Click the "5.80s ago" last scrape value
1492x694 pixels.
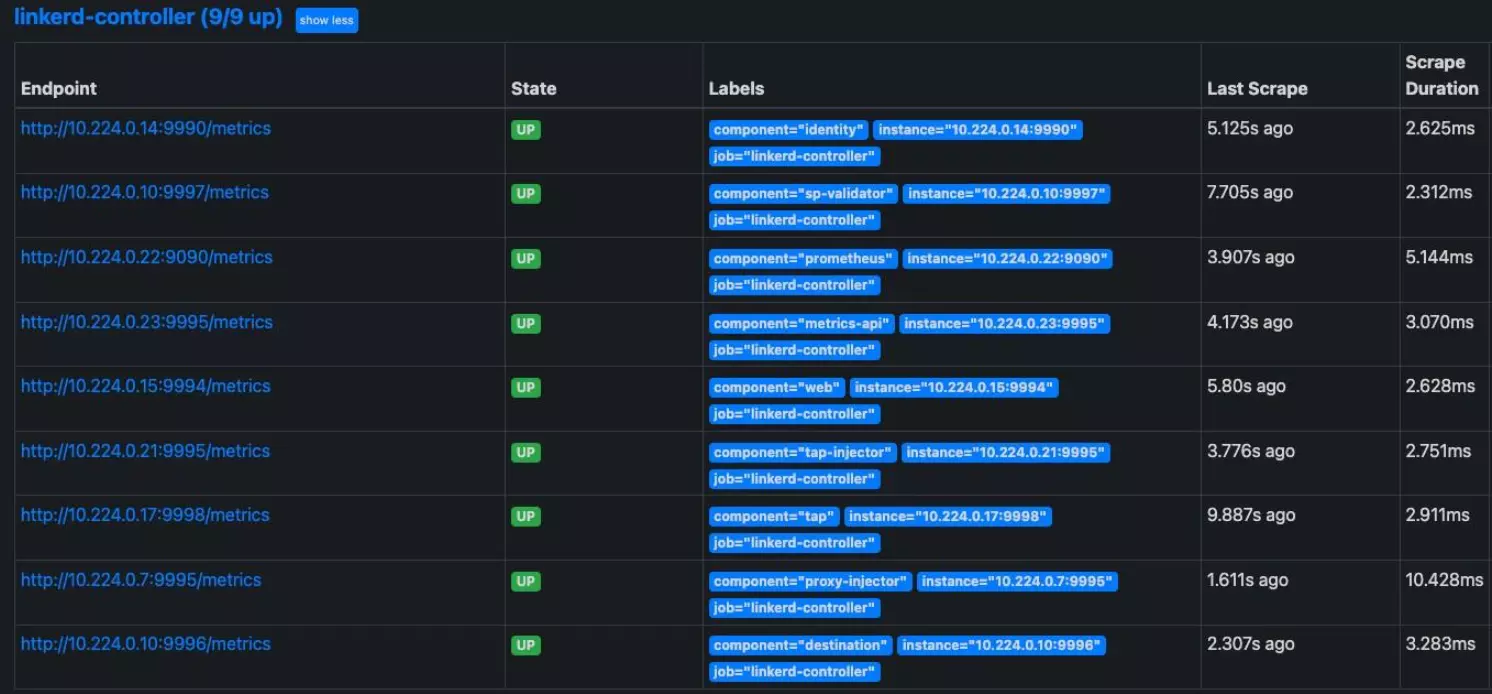[1246, 386]
